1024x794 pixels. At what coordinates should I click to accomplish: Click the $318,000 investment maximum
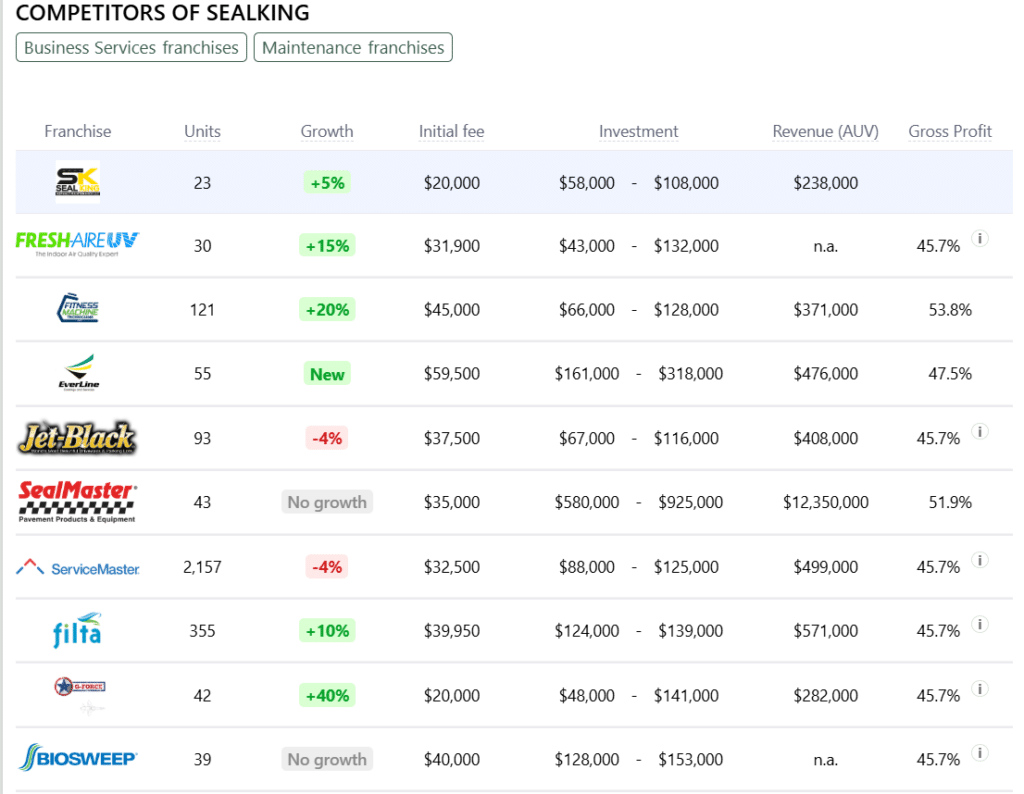click(x=690, y=373)
